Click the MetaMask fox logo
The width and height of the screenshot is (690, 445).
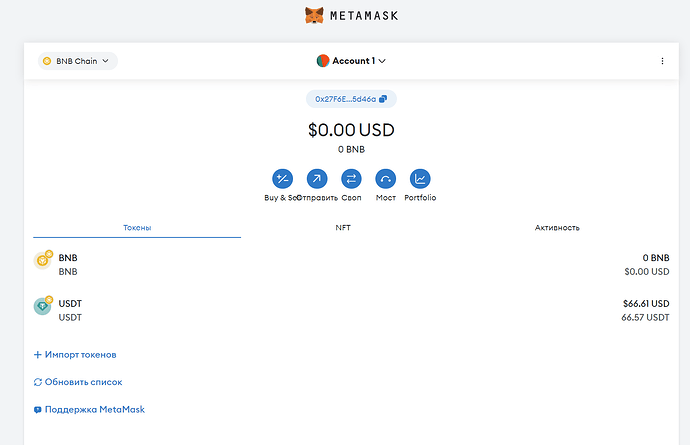coord(314,15)
